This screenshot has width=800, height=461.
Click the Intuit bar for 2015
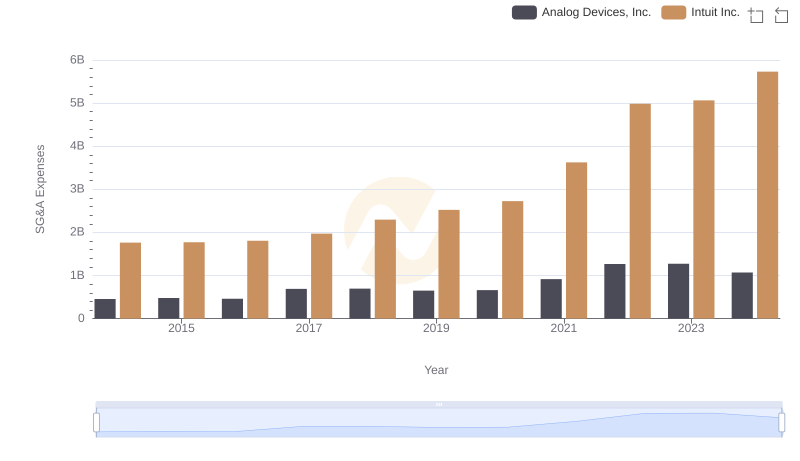[194, 280]
